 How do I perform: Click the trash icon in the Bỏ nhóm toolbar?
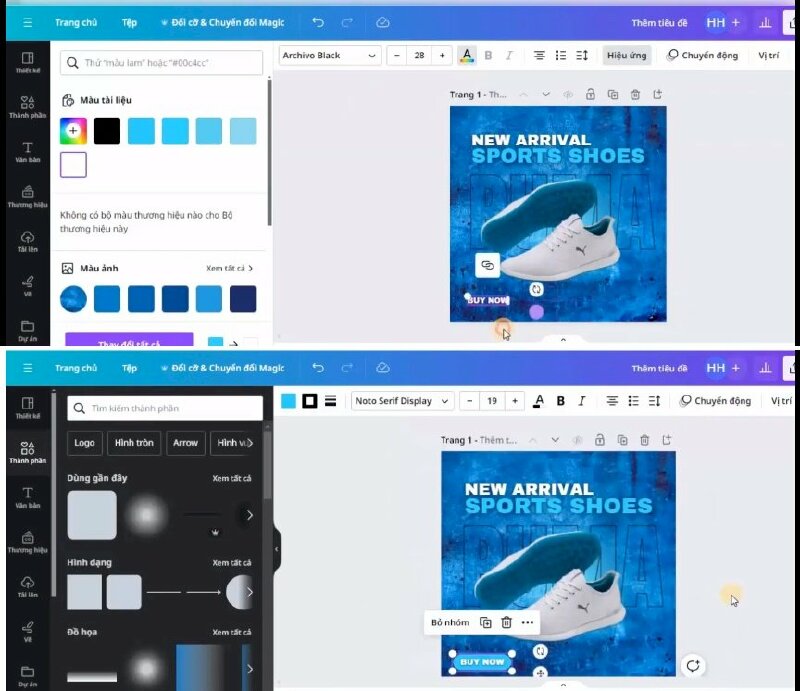click(x=506, y=622)
